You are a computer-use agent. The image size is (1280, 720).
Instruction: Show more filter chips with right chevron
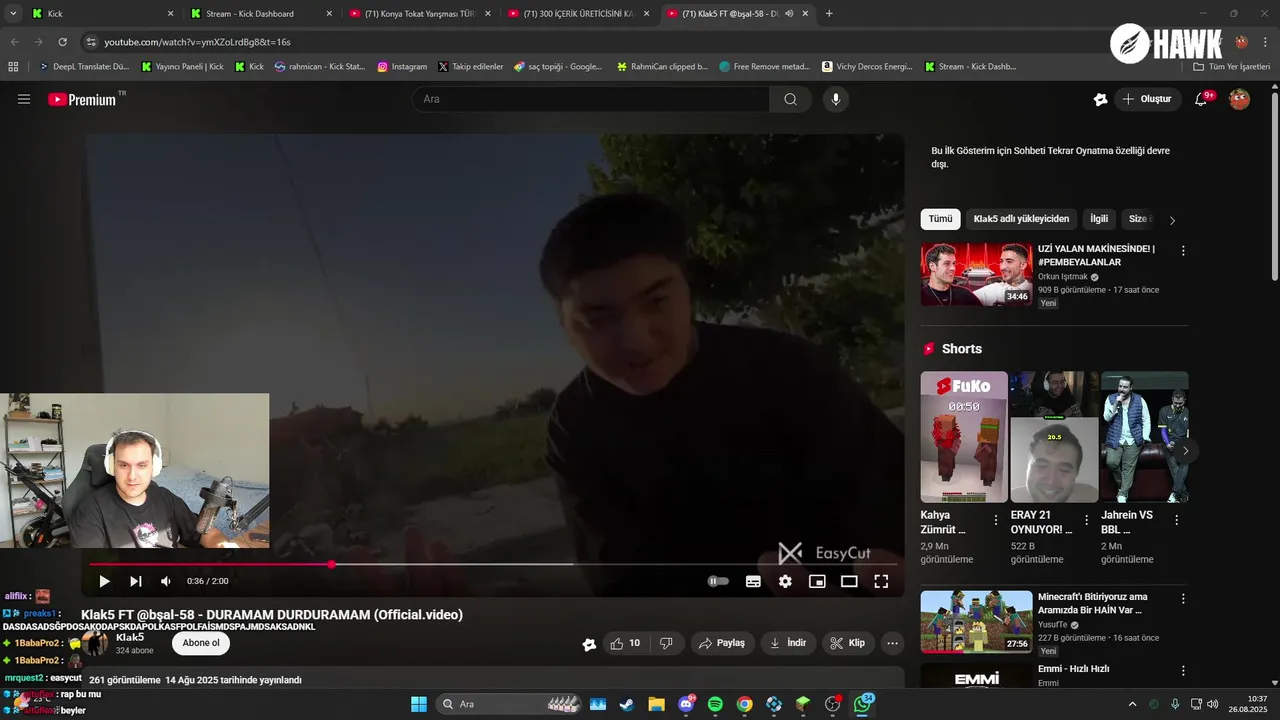click(1172, 220)
